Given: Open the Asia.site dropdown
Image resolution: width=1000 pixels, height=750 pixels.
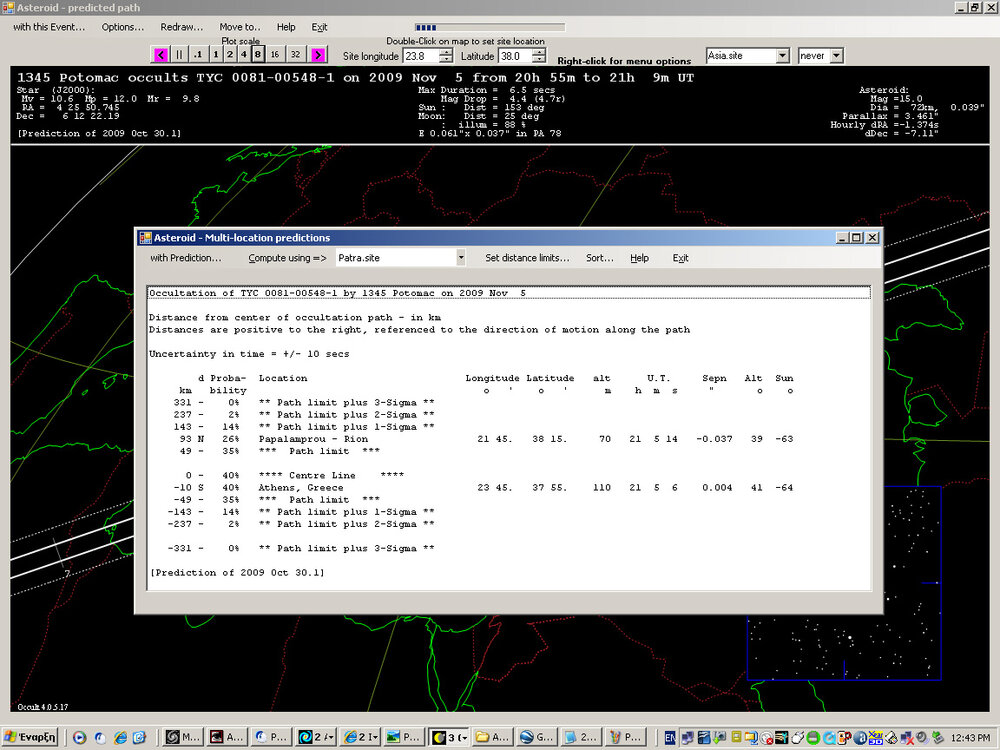Looking at the screenshot, I should pyautogui.click(x=783, y=56).
